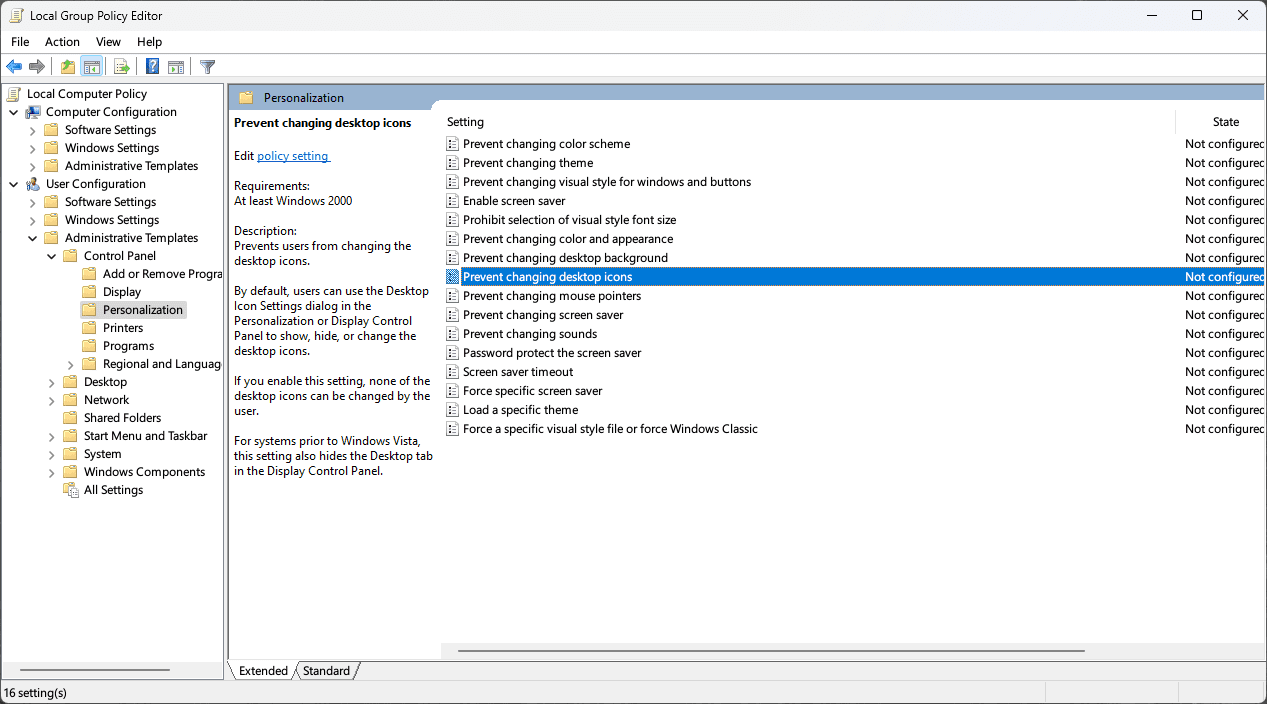Click the Programs folder icon in tree
The image size is (1267, 704).
pos(90,346)
